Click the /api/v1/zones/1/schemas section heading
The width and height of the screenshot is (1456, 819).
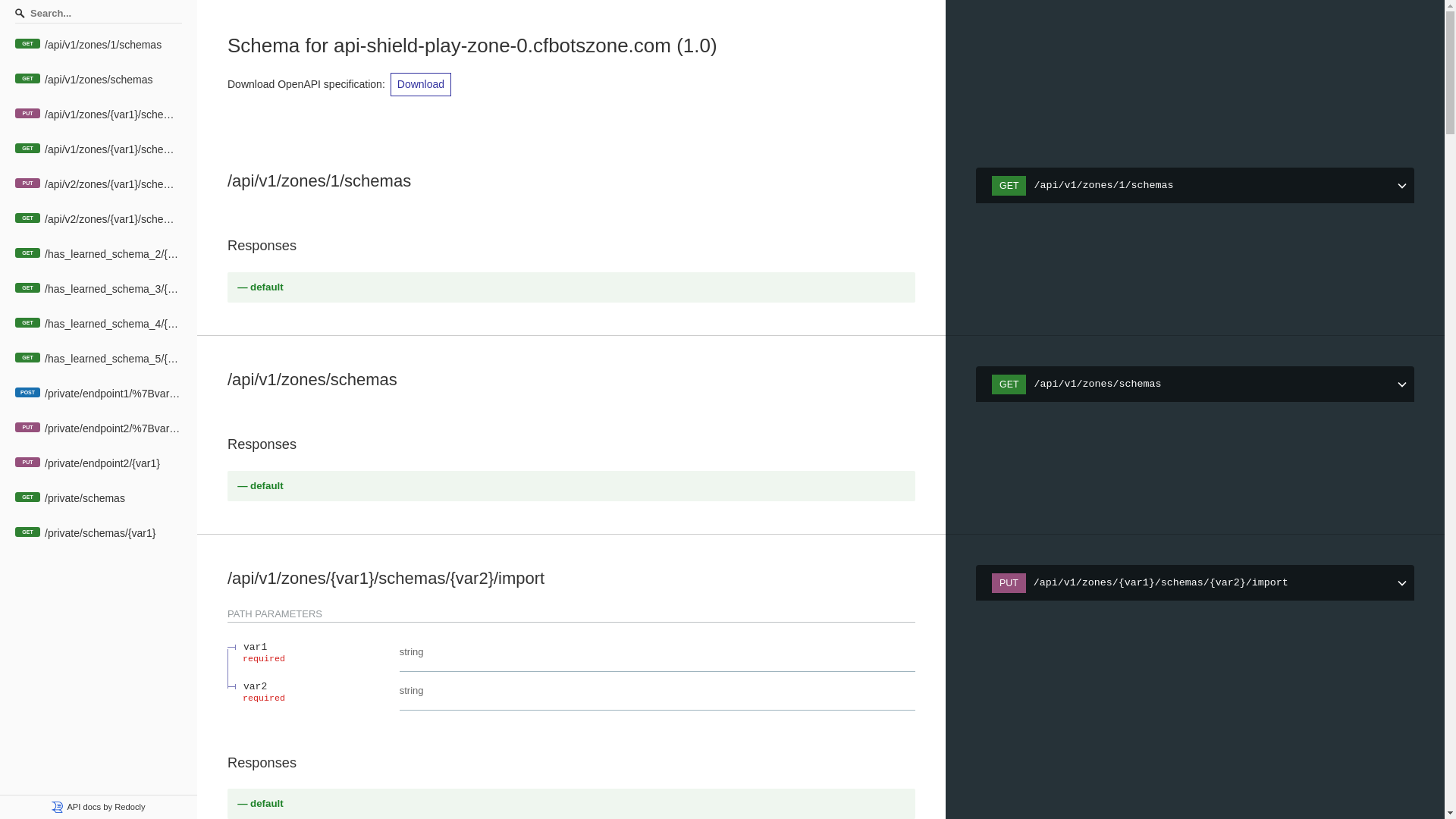point(319,181)
